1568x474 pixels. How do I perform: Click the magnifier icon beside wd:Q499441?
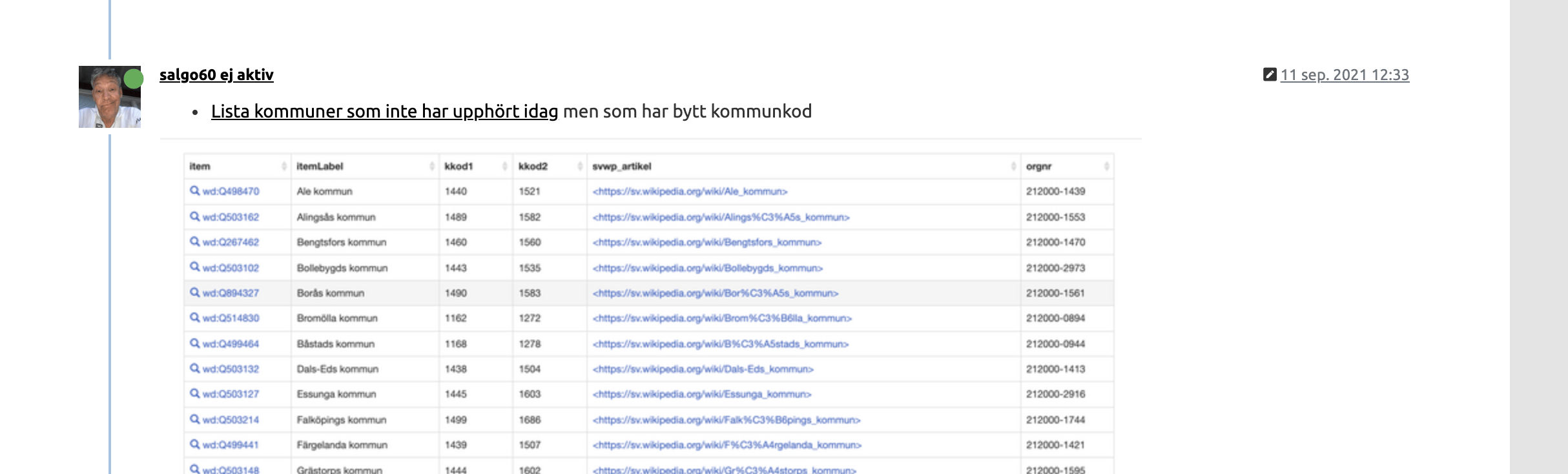pos(194,444)
